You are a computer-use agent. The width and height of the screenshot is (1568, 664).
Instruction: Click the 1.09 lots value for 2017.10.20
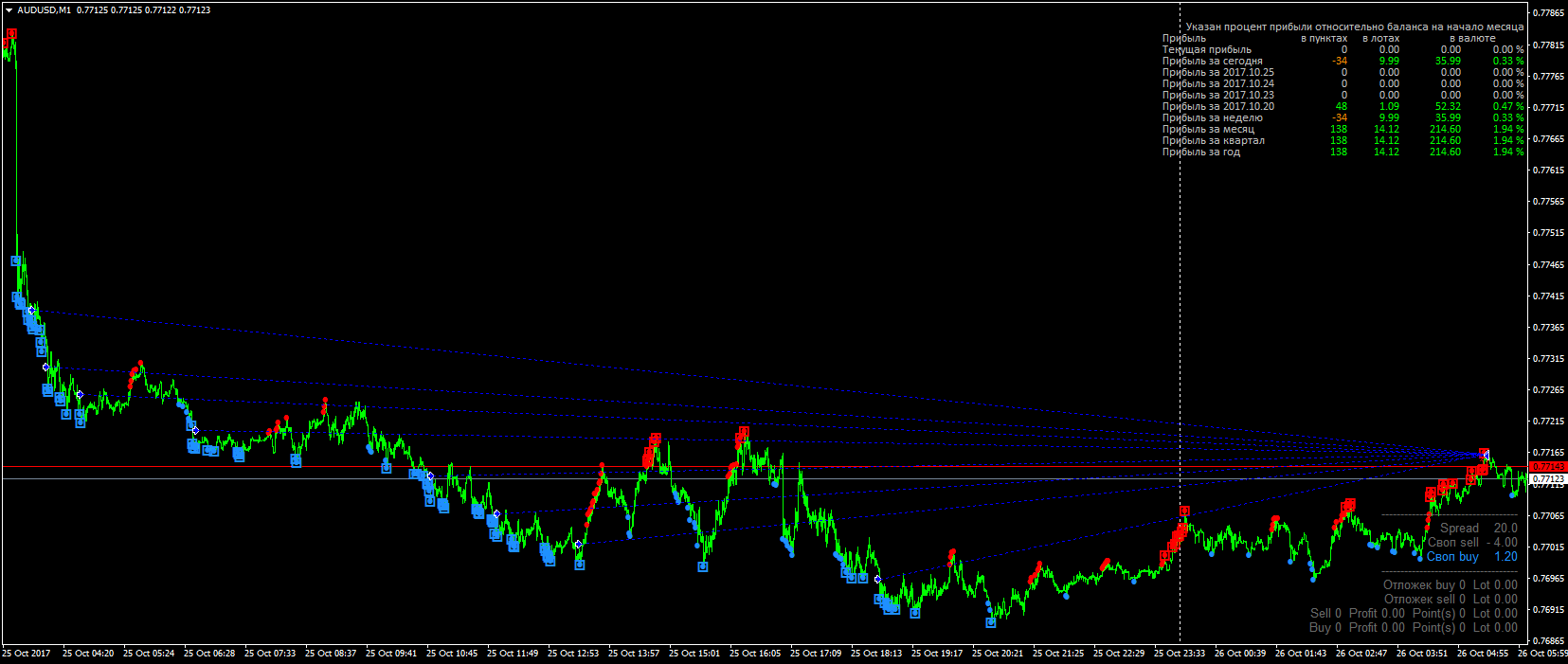(x=1389, y=106)
